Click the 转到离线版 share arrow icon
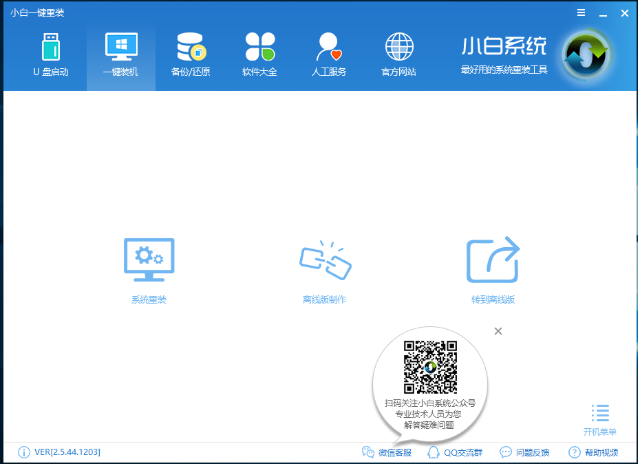The image size is (638, 464). pyautogui.click(x=493, y=260)
